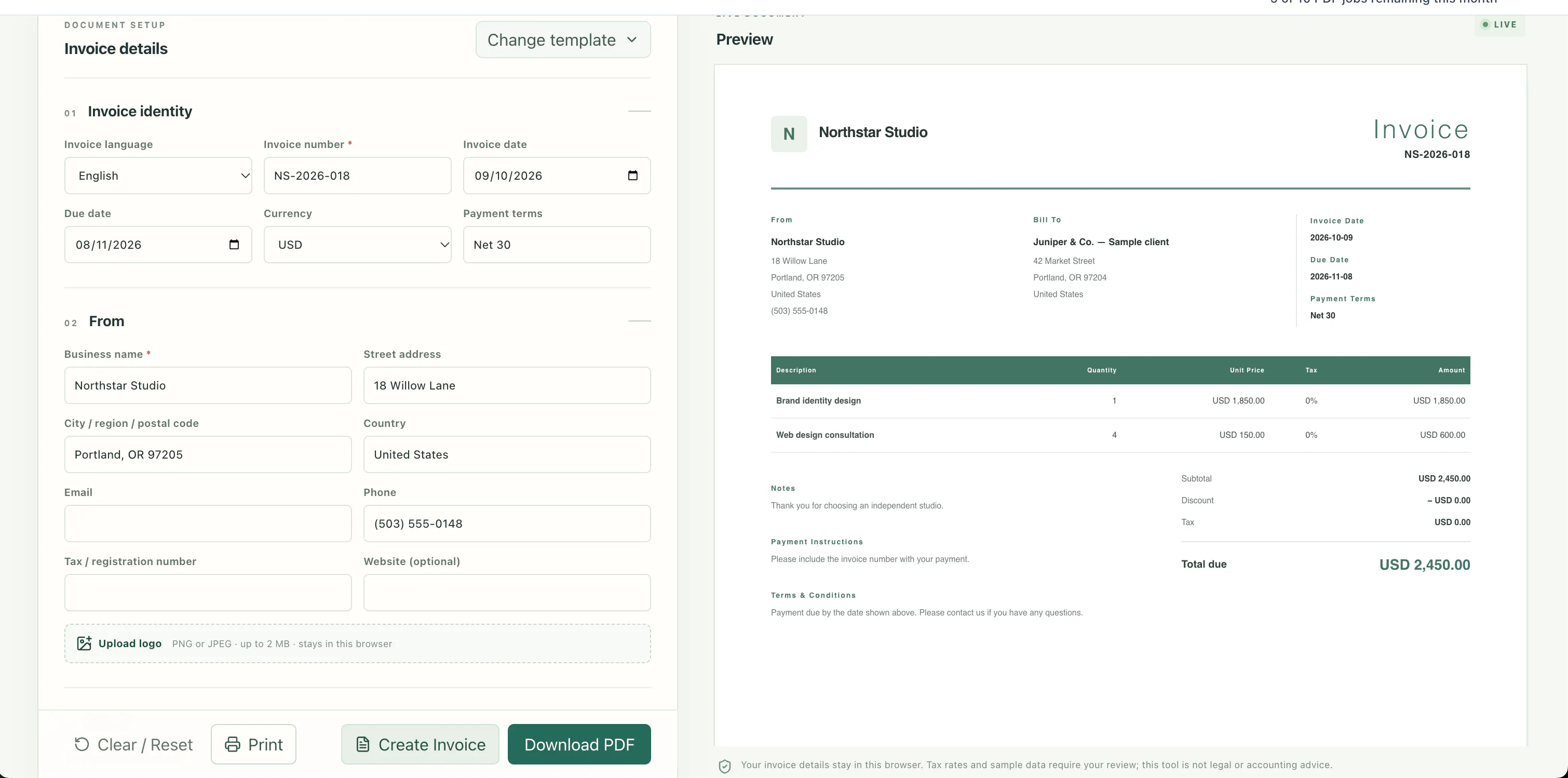Click the Upload logo image icon
Screen dimensions: 1568x778
click(x=84, y=643)
